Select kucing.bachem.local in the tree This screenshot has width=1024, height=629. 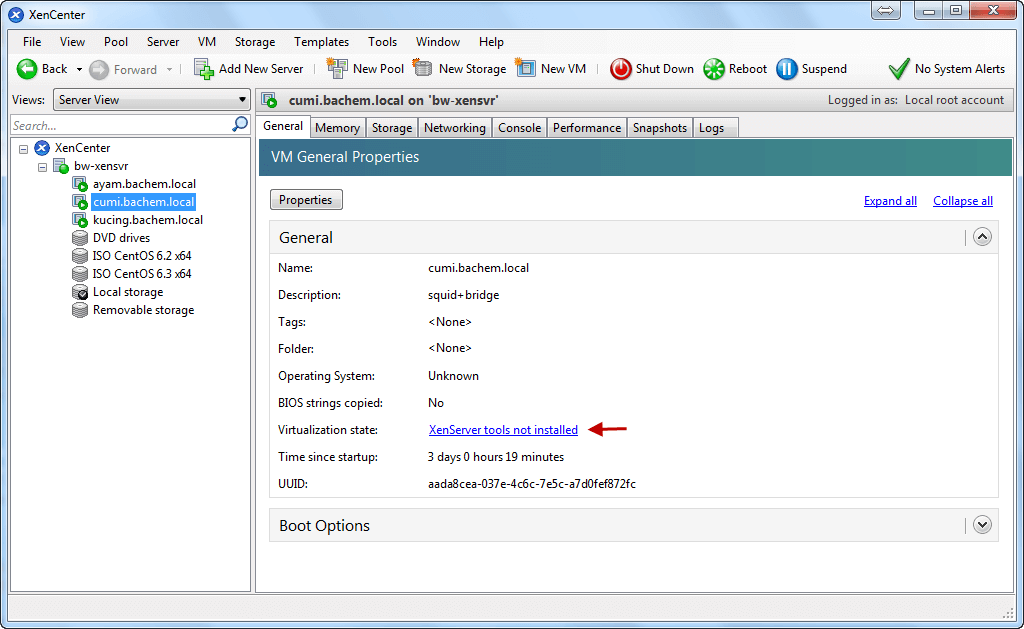click(148, 220)
